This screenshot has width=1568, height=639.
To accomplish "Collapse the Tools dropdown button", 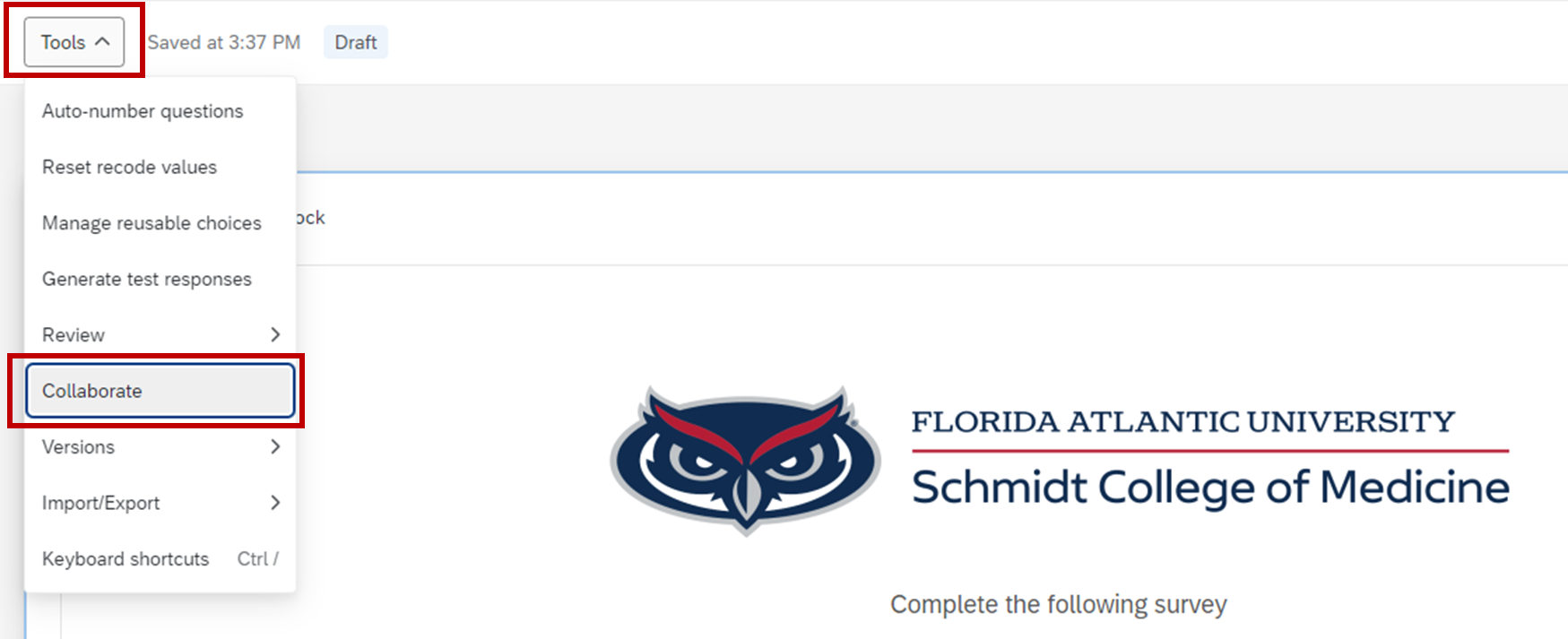I will pyautogui.click(x=74, y=42).
